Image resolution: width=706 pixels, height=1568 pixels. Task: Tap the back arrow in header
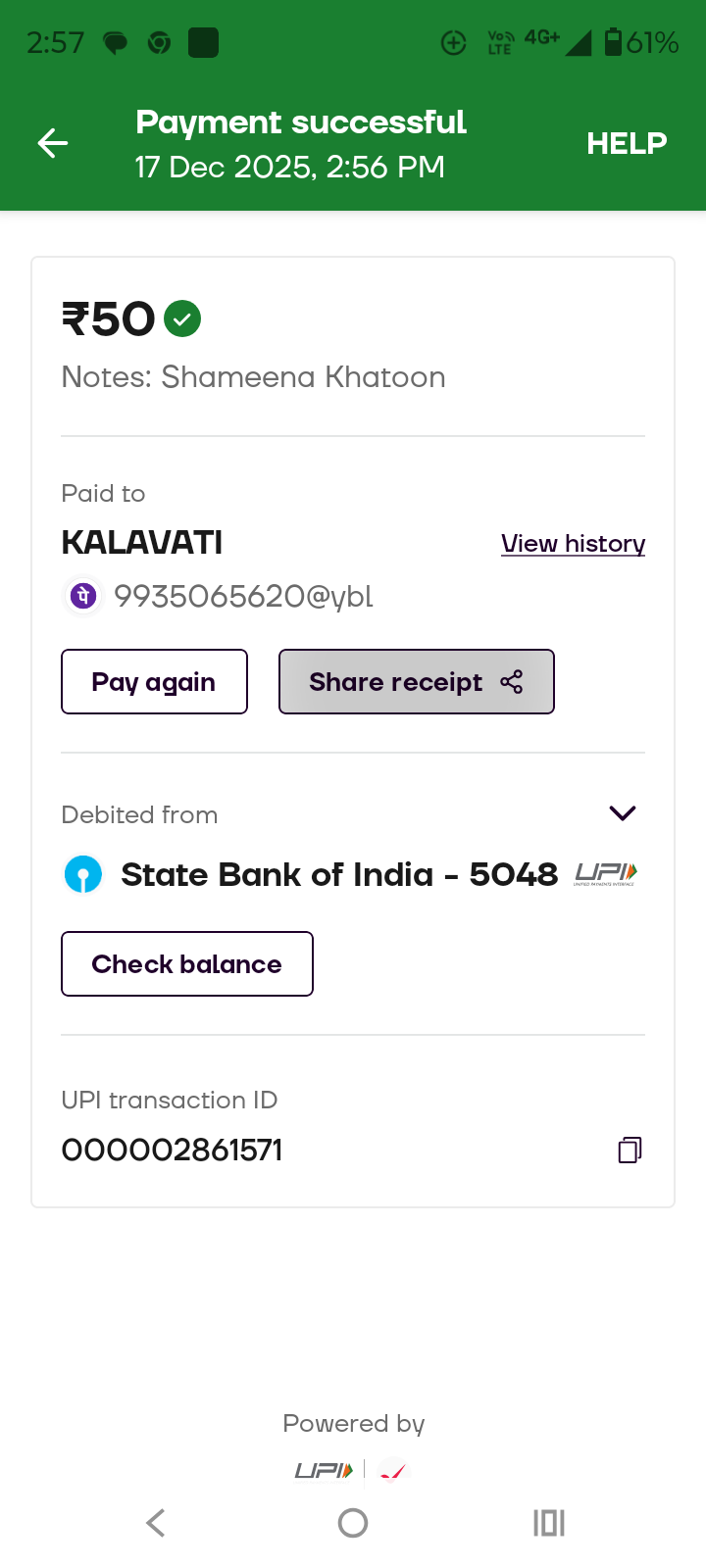click(x=53, y=143)
